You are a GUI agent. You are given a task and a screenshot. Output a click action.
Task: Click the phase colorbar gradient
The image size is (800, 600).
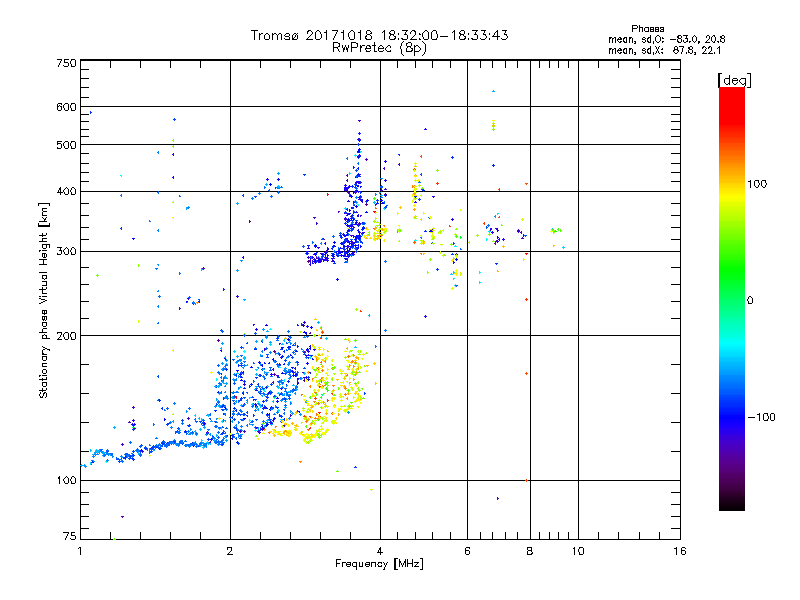point(732,299)
